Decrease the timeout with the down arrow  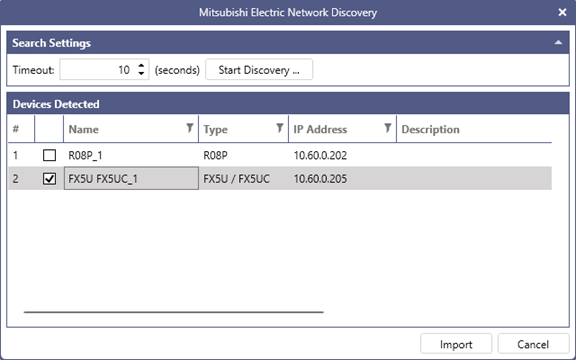[141, 73]
